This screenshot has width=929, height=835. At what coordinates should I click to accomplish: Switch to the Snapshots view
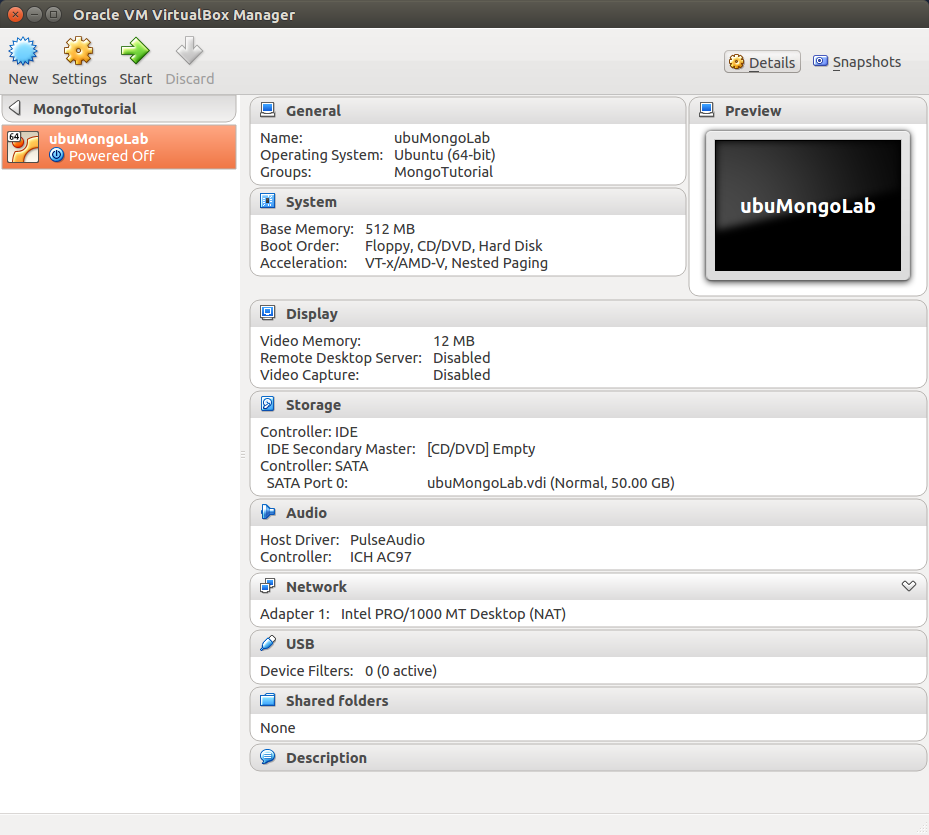(857, 62)
